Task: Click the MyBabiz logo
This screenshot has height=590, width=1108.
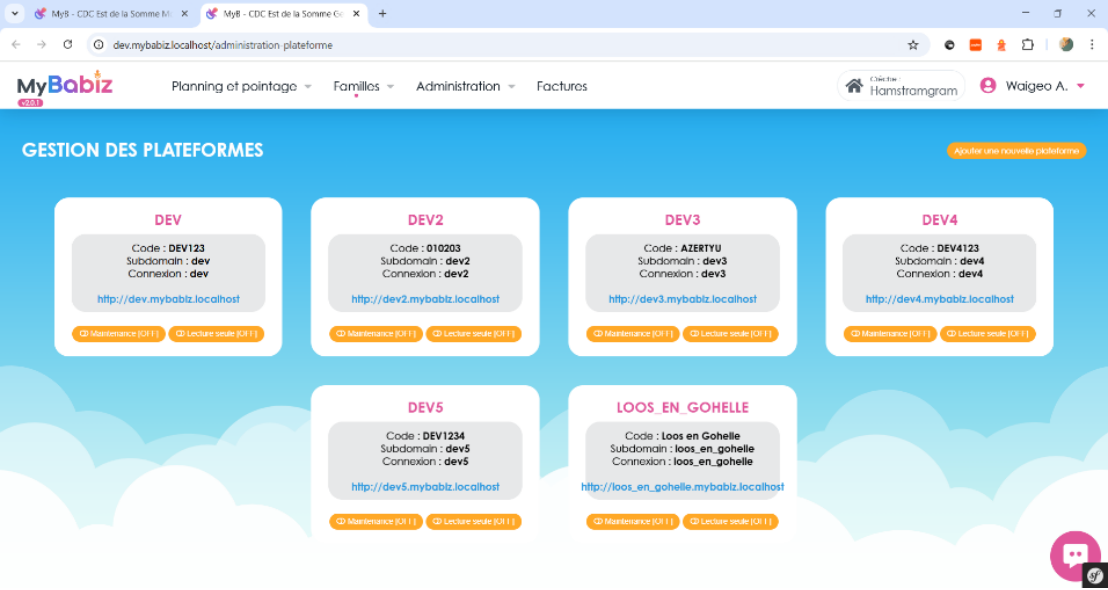Action: (x=63, y=86)
